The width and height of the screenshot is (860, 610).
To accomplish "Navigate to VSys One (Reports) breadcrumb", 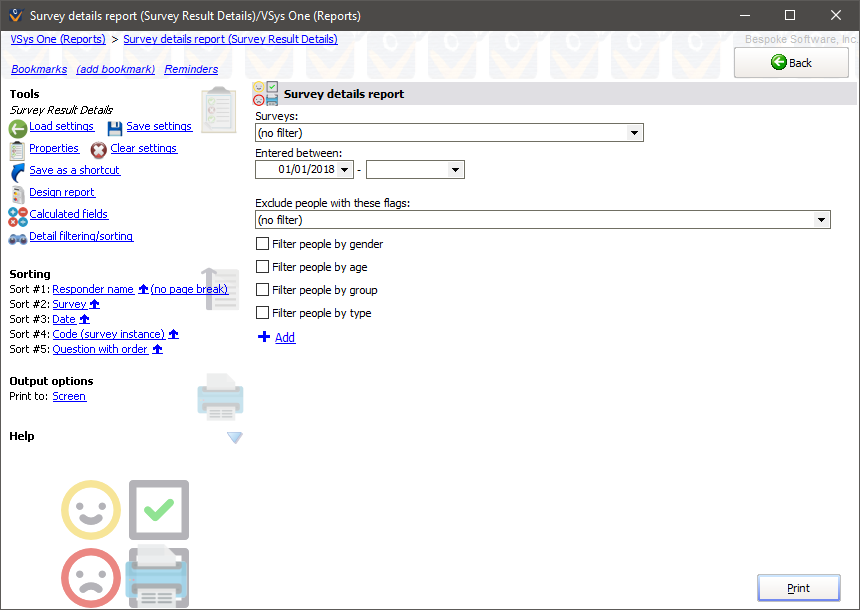I will coord(57,38).
